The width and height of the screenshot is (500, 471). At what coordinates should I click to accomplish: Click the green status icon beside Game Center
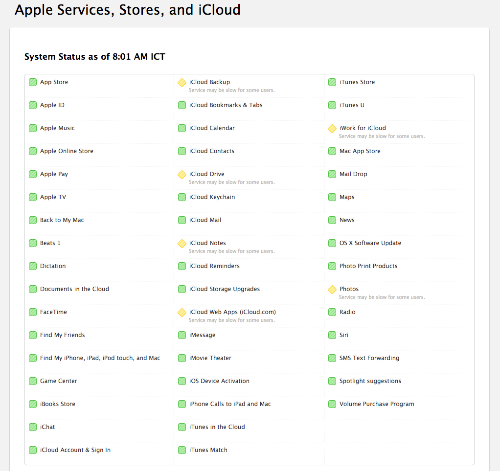[x=33, y=381]
